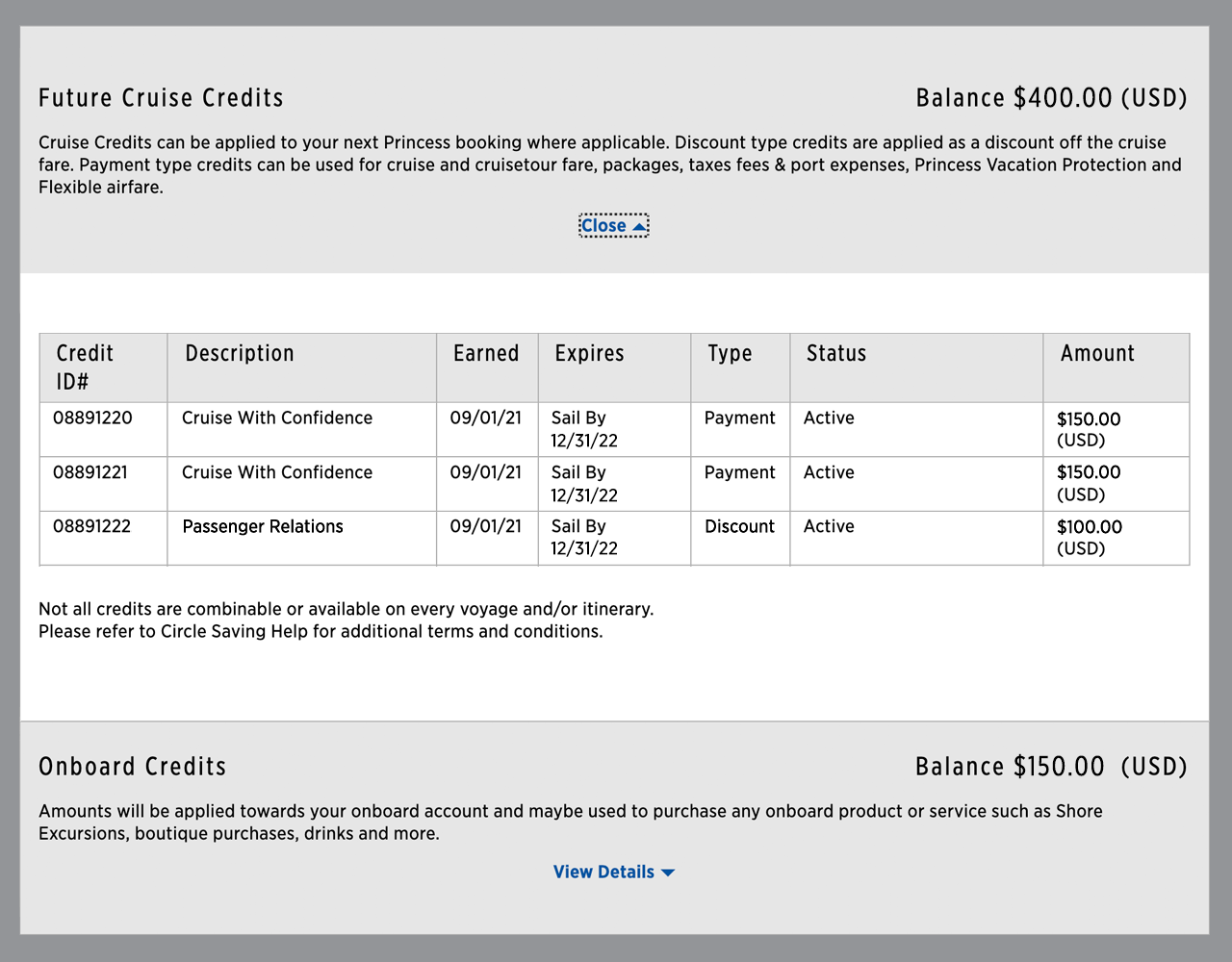Click the Discount type cell
The image size is (1232, 962).
click(x=739, y=526)
